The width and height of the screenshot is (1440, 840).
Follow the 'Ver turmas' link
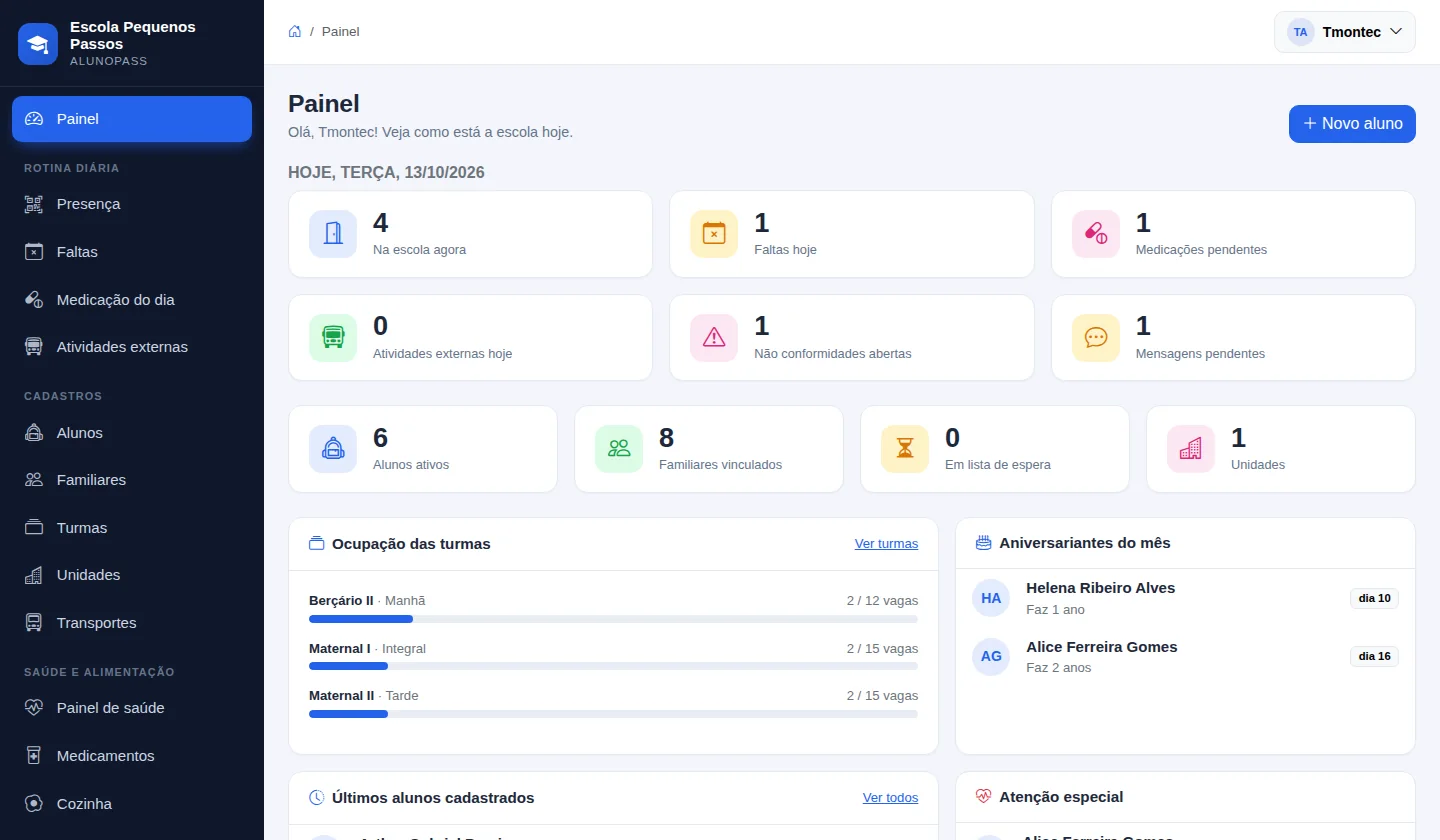click(886, 544)
